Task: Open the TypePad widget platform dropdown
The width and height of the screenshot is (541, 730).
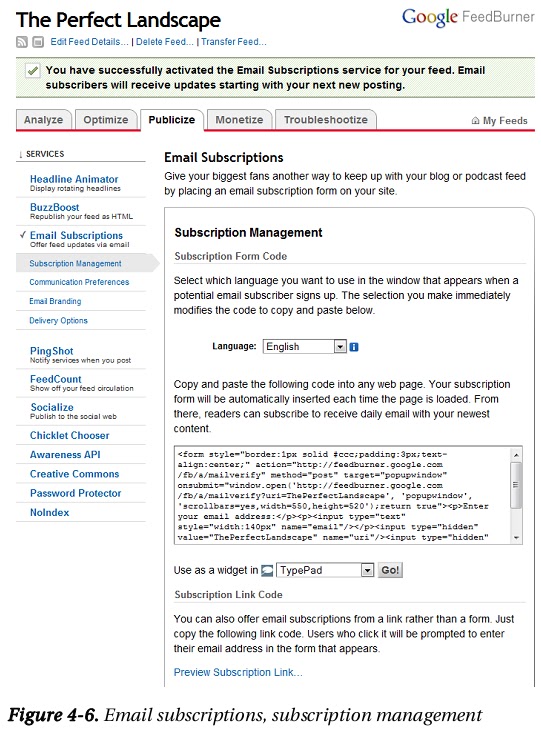Action: pos(325,570)
